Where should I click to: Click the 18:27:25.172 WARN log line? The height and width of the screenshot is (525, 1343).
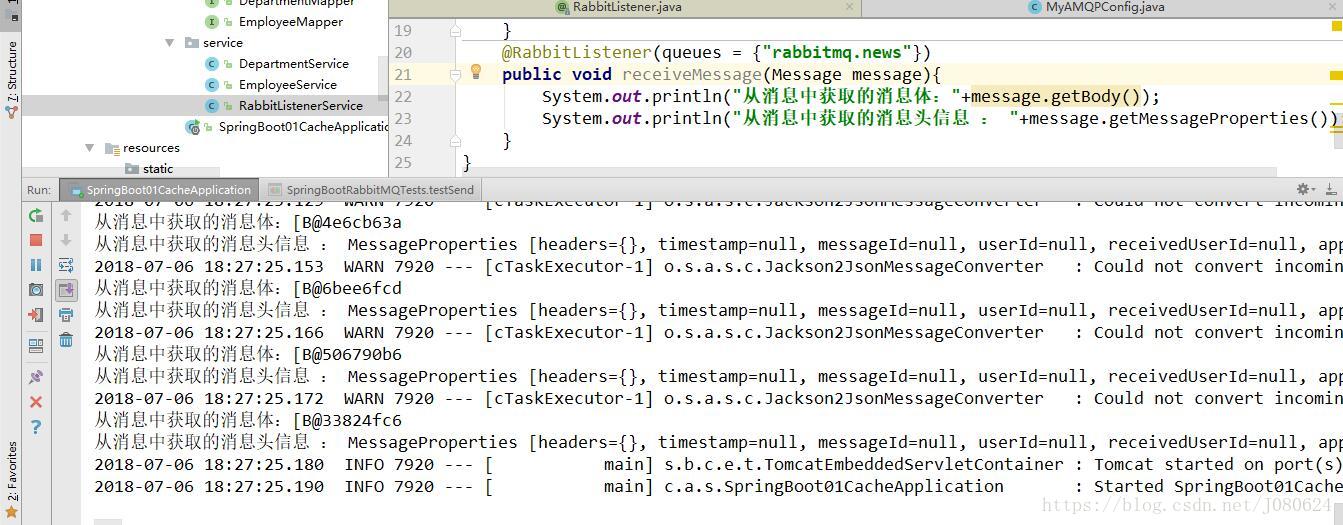coord(718,398)
